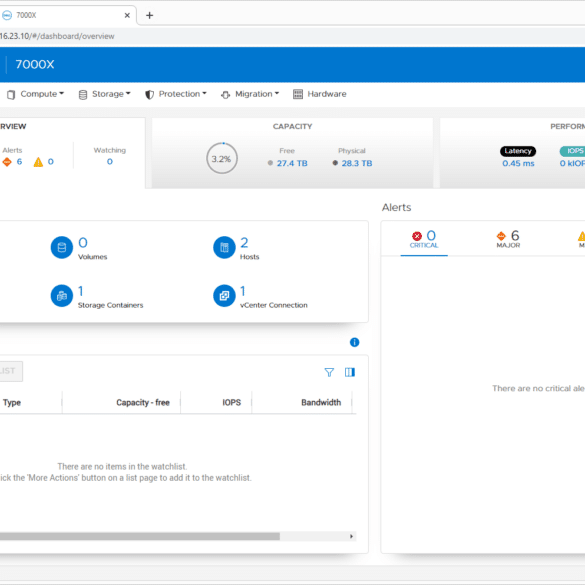This screenshot has height=585, width=585.
Task: Open the 1 vCenter Connection link
Action: coord(243,291)
